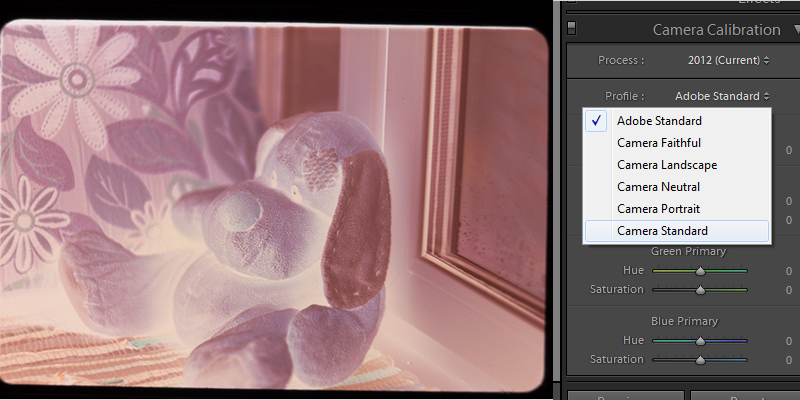The width and height of the screenshot is (800, 400).
Task: Click the Blue Primary Saturation value field
Action: point(789,360)
